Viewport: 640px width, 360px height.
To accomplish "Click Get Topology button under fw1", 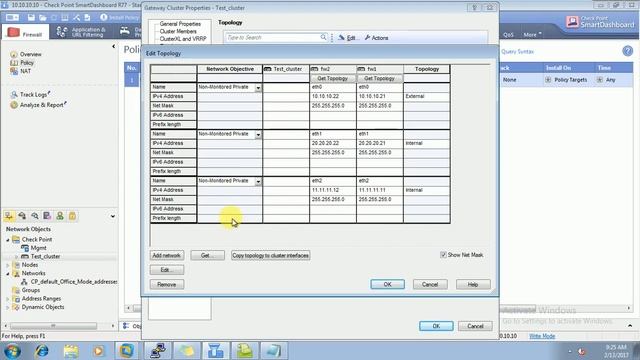I will (380, 78).
